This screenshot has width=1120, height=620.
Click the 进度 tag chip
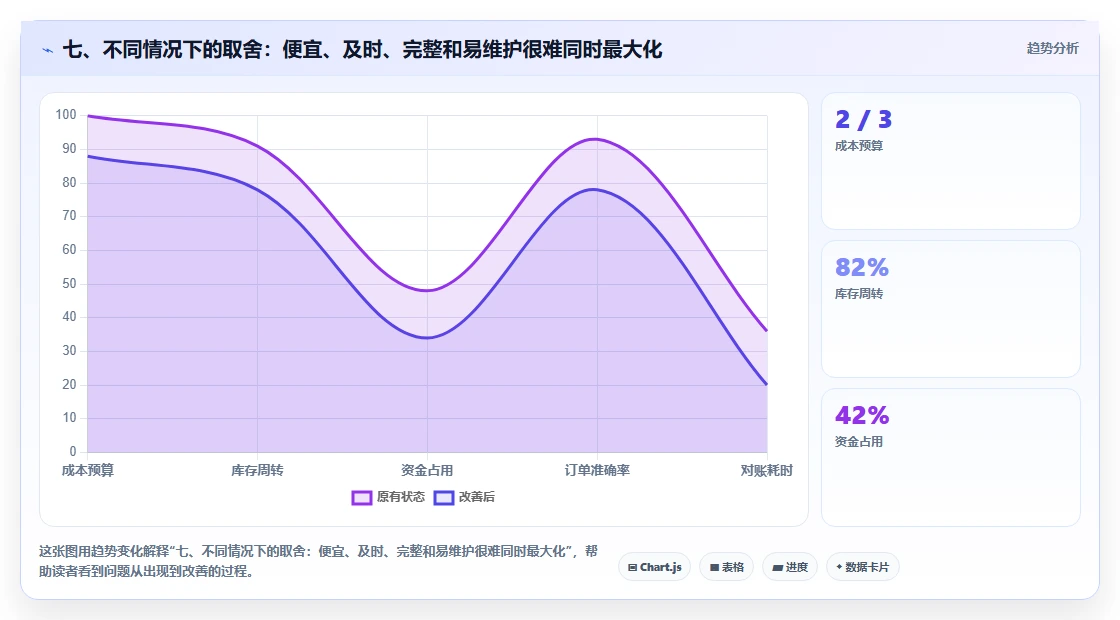[790, 567]
